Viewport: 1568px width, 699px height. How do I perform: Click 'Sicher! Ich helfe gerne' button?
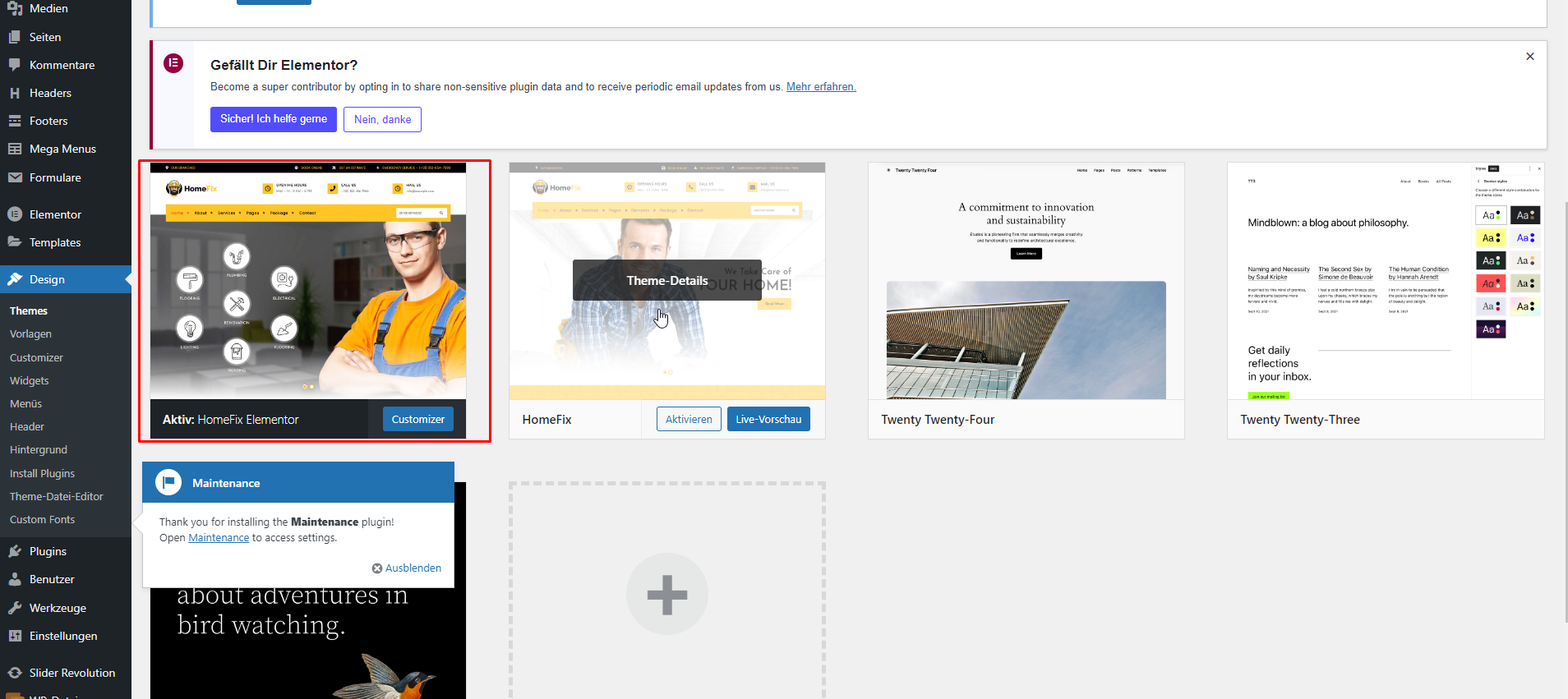[x=274, y=119]
